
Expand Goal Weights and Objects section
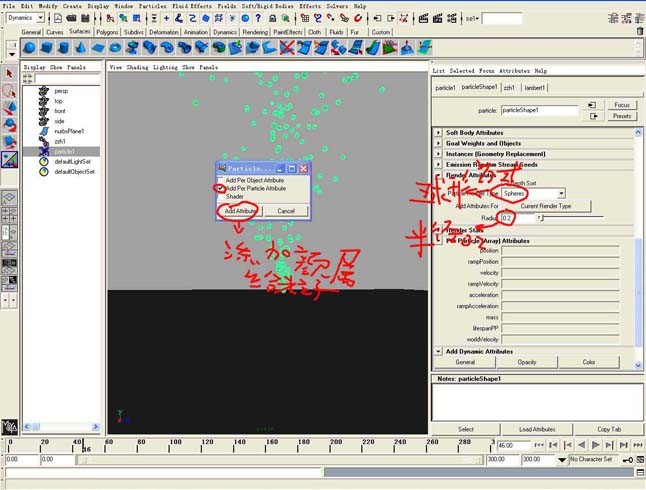(438, 143)
